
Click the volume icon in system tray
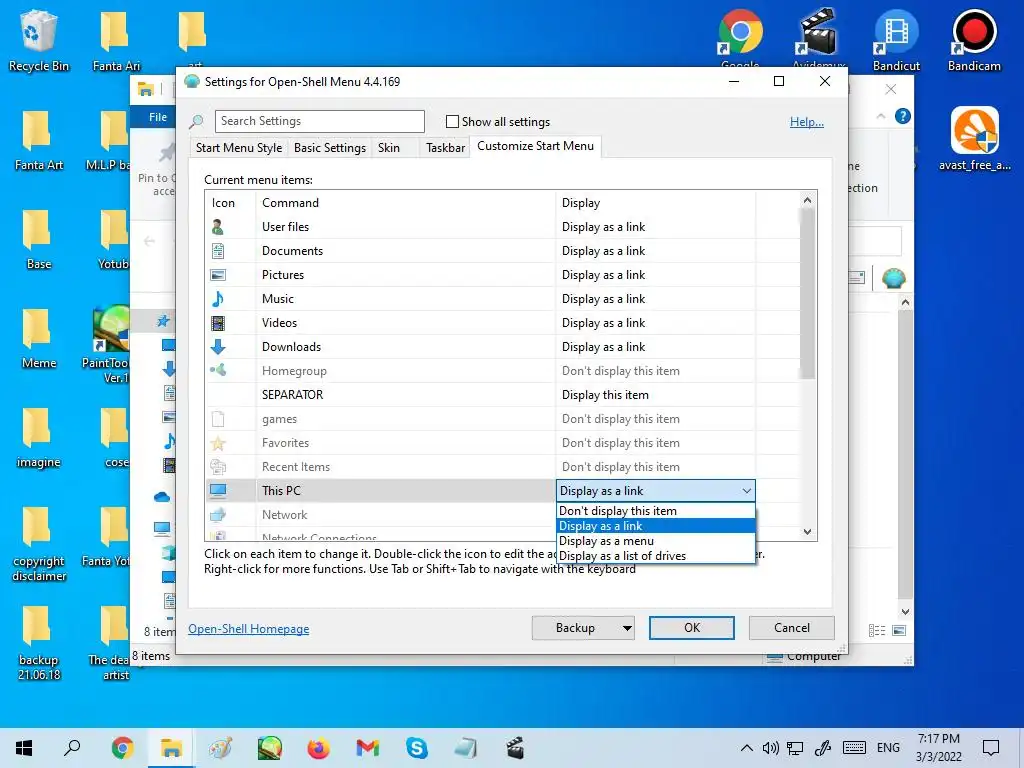coord(771,748)
